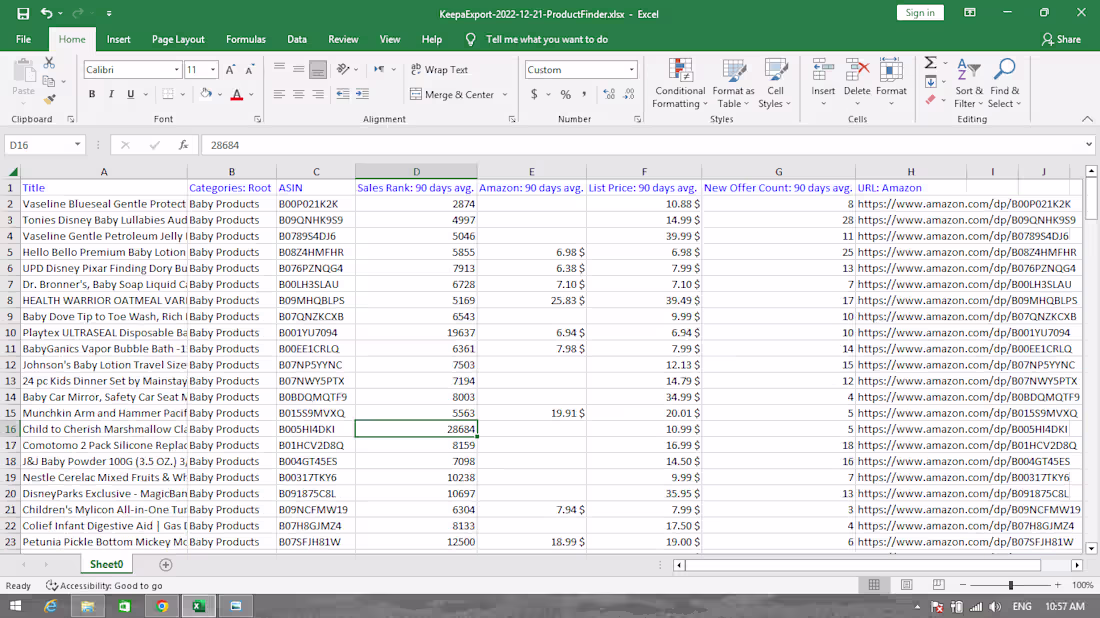Decrease the cell indent

pos(342,94)
